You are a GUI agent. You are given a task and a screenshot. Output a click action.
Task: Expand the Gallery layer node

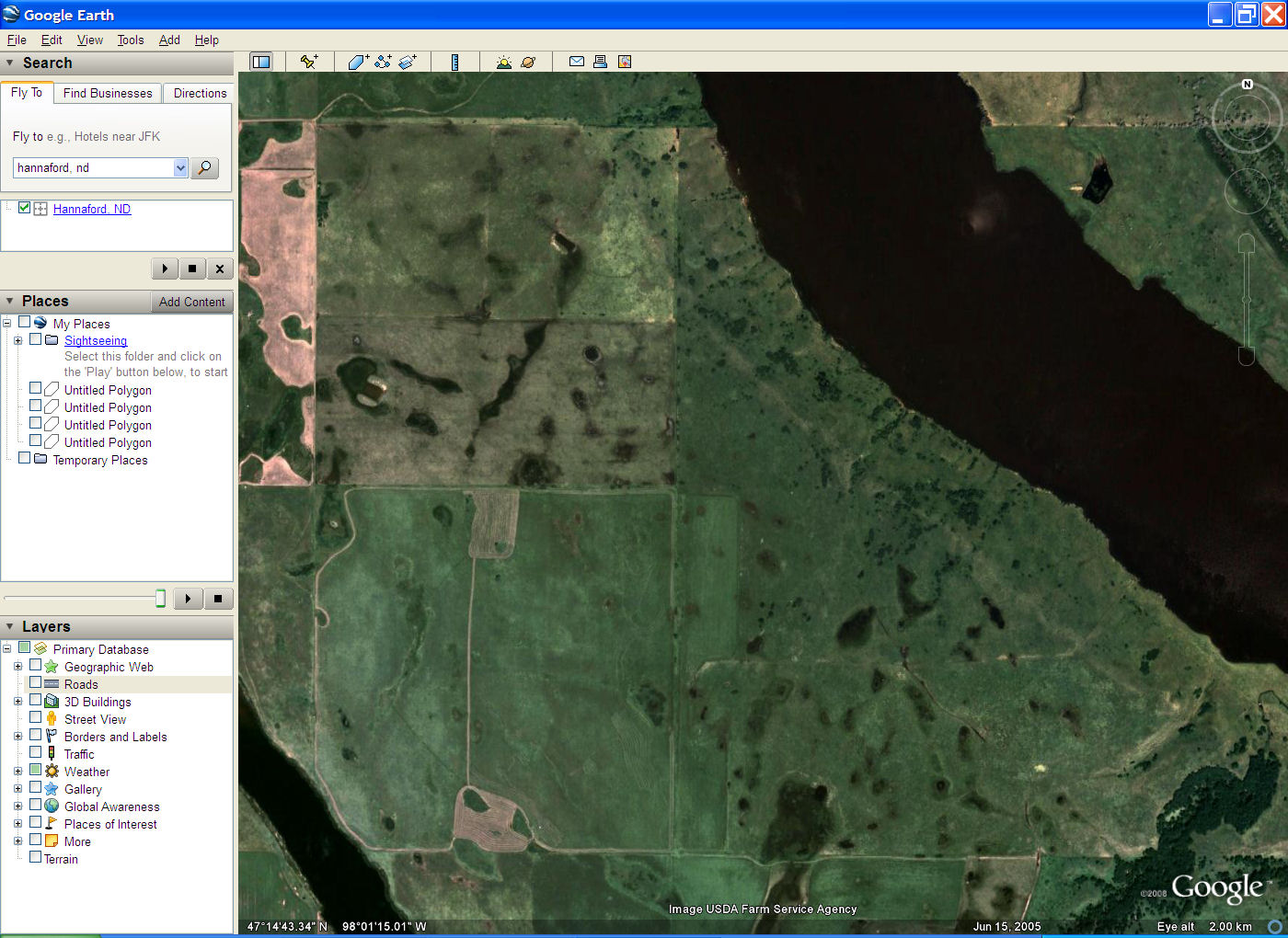click(17, 788)
